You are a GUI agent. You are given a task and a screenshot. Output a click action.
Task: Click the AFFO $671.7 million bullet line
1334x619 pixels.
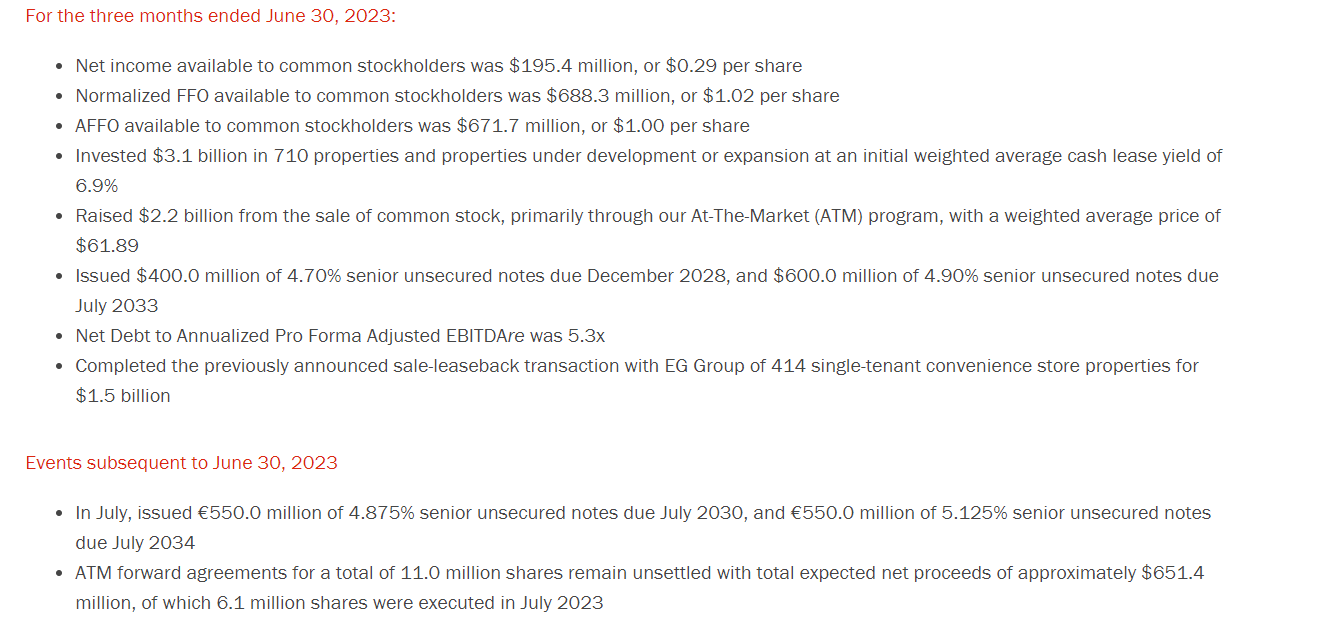[x=412, y=126]
